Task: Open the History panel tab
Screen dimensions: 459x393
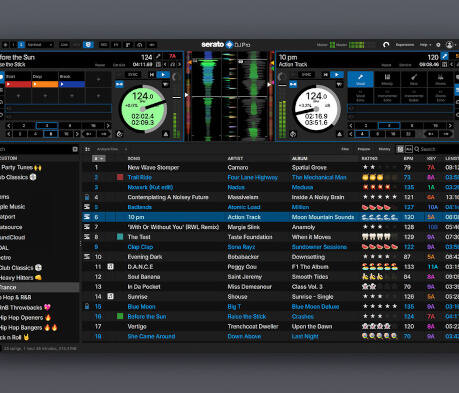Action: (x=384, y=149)
